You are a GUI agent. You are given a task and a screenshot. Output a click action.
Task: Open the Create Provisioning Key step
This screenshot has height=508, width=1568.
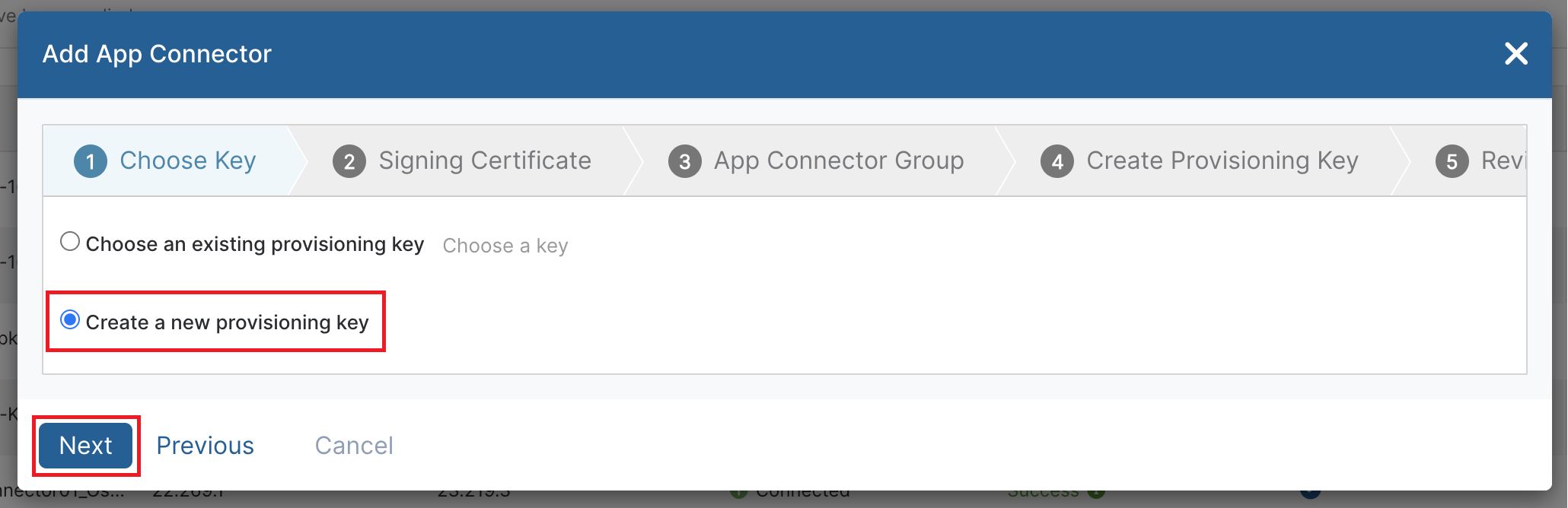point(1200,160)
